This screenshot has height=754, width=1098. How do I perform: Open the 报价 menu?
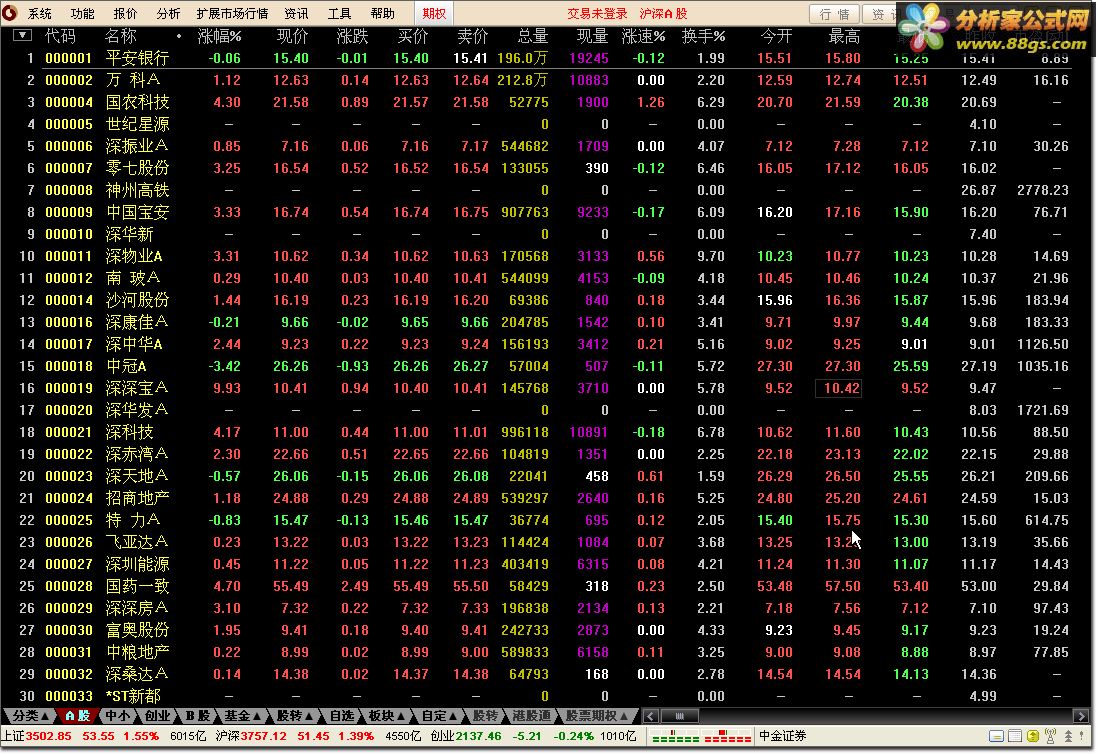(125, 13)
